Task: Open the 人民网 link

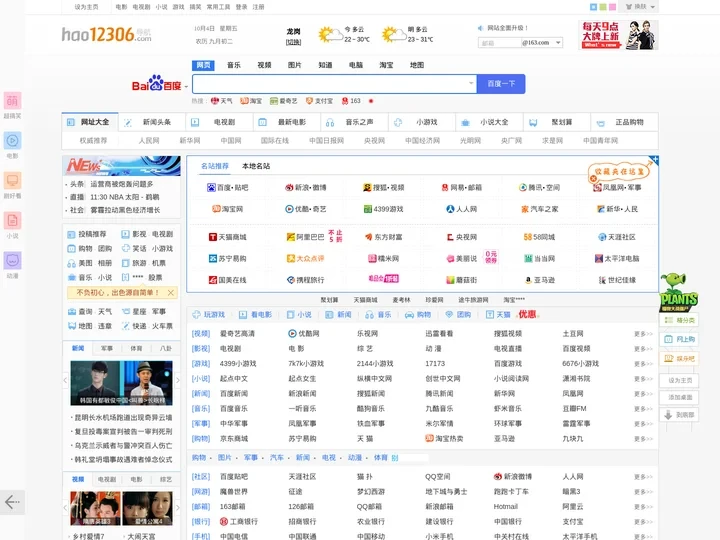Action: click(149, 141)
